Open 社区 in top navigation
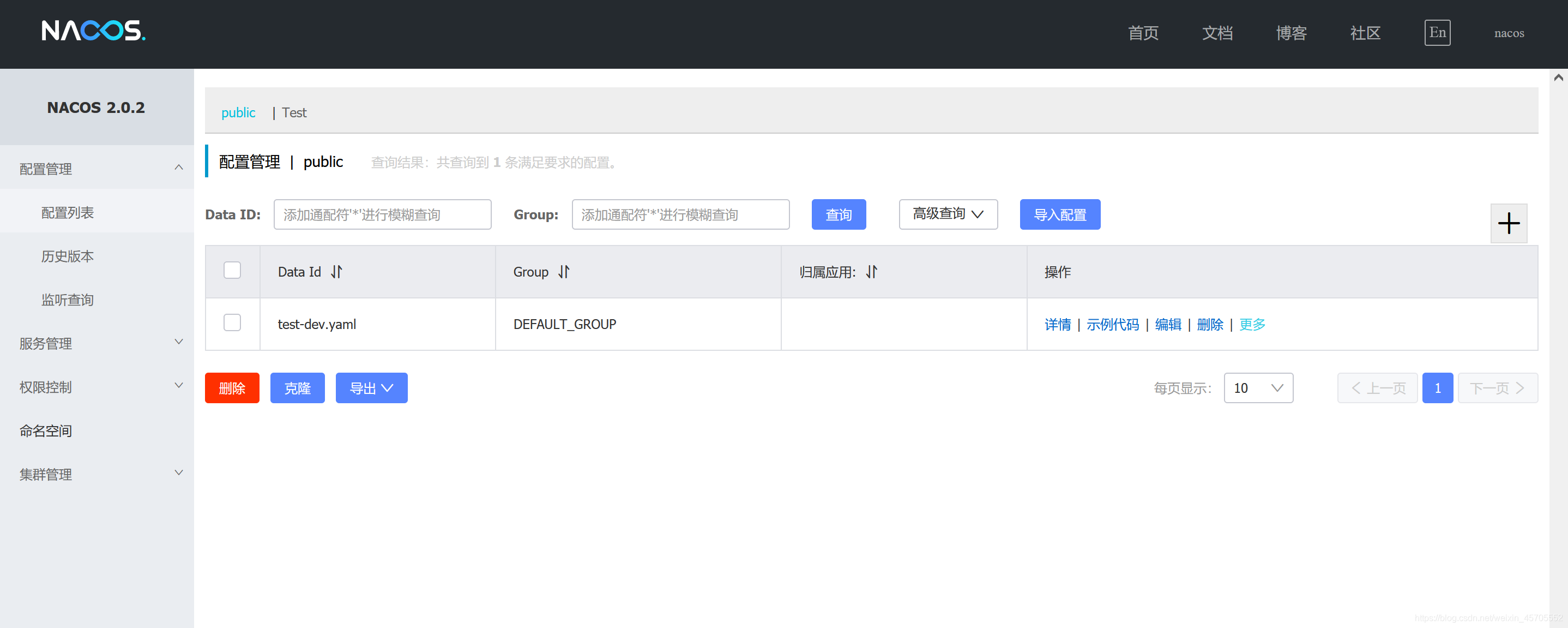This screenshot has width=1568, height=628. coord(1365,33)
